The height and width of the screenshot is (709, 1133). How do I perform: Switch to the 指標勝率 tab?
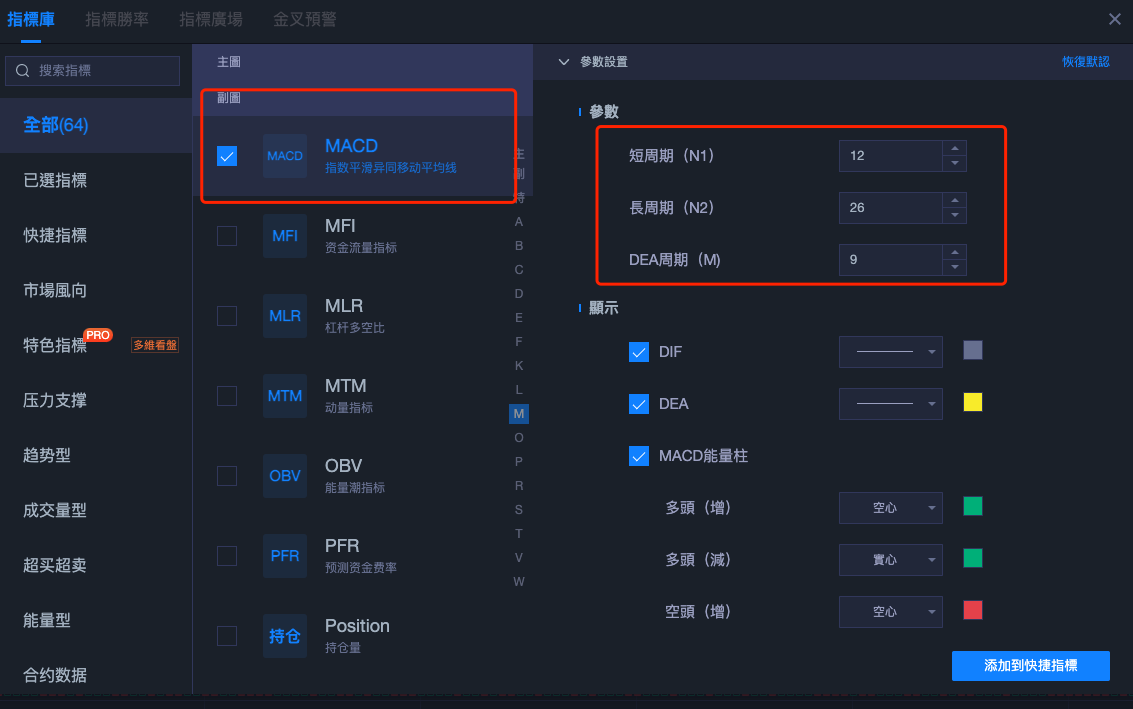[117, 19]
